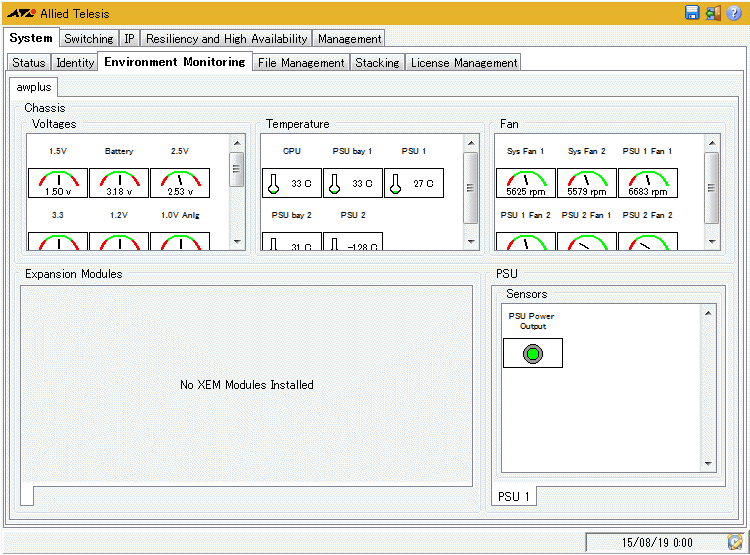Screen dimensions: 750x555
Task: Select the PSU 1 Fan 1 gauge
Action: (647, 183)
